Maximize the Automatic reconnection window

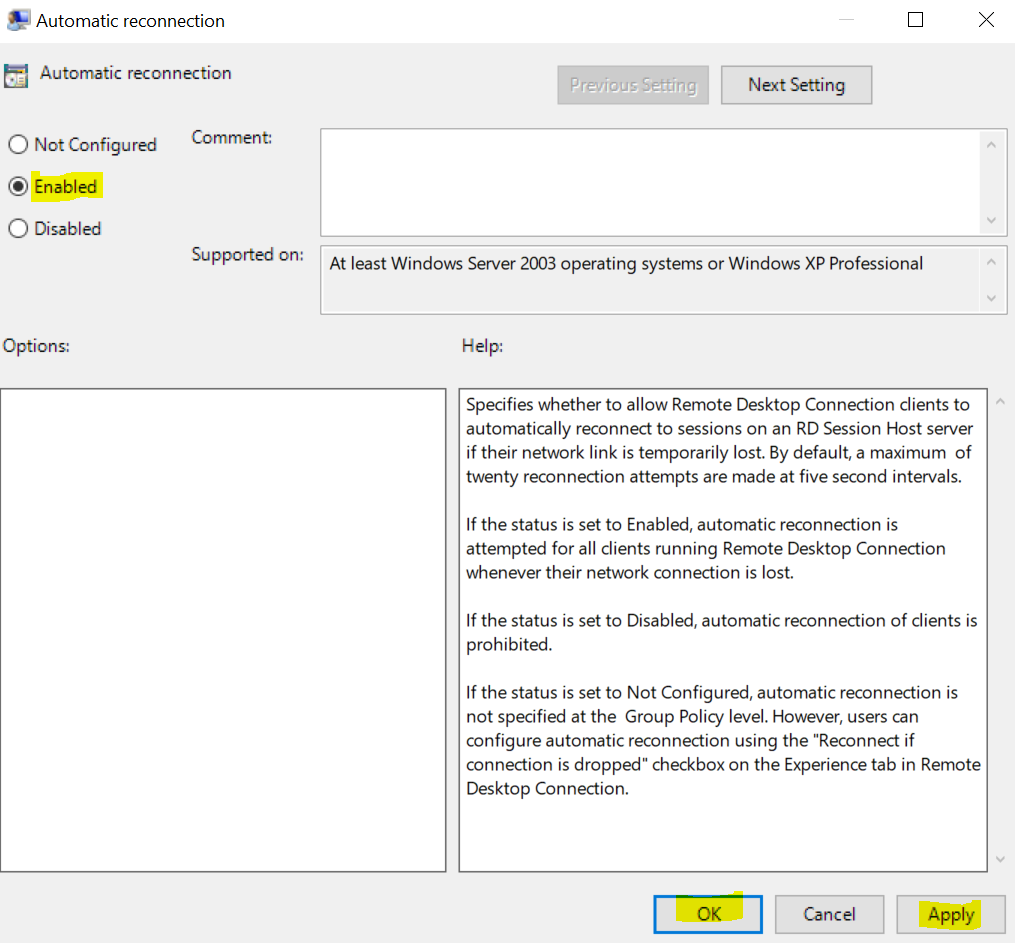(x=915, y=20)
